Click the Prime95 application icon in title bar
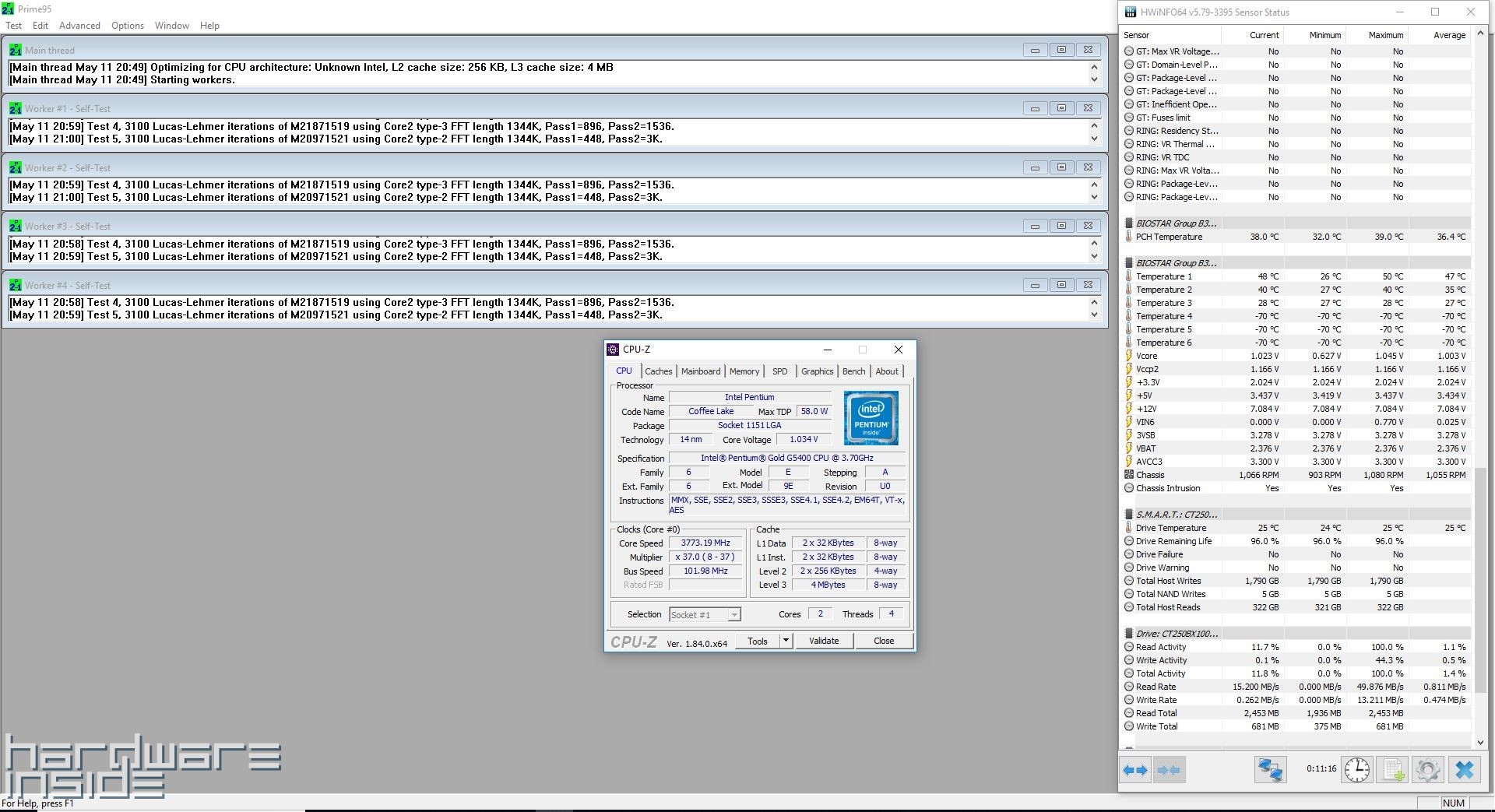This screenshot has width=1495, height=812. point(8,9)
